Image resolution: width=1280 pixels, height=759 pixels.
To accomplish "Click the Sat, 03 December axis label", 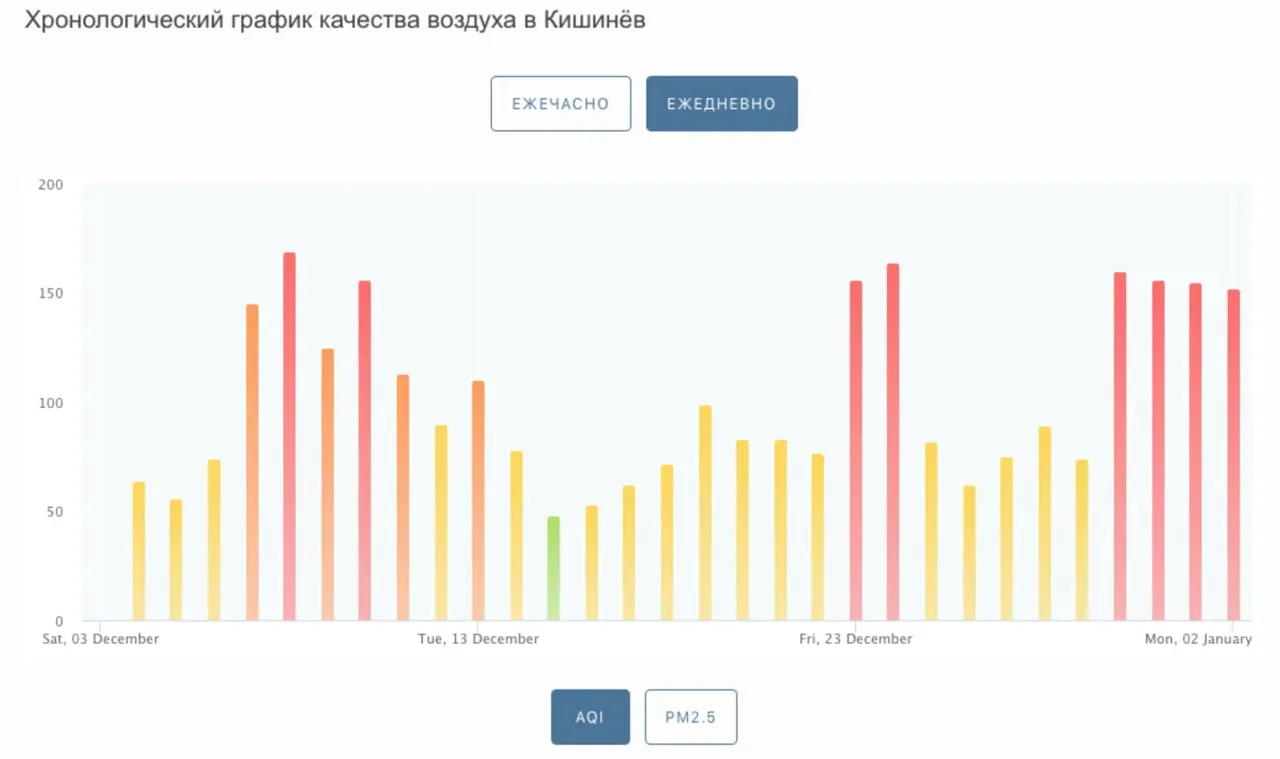I will tap(100, 638).
